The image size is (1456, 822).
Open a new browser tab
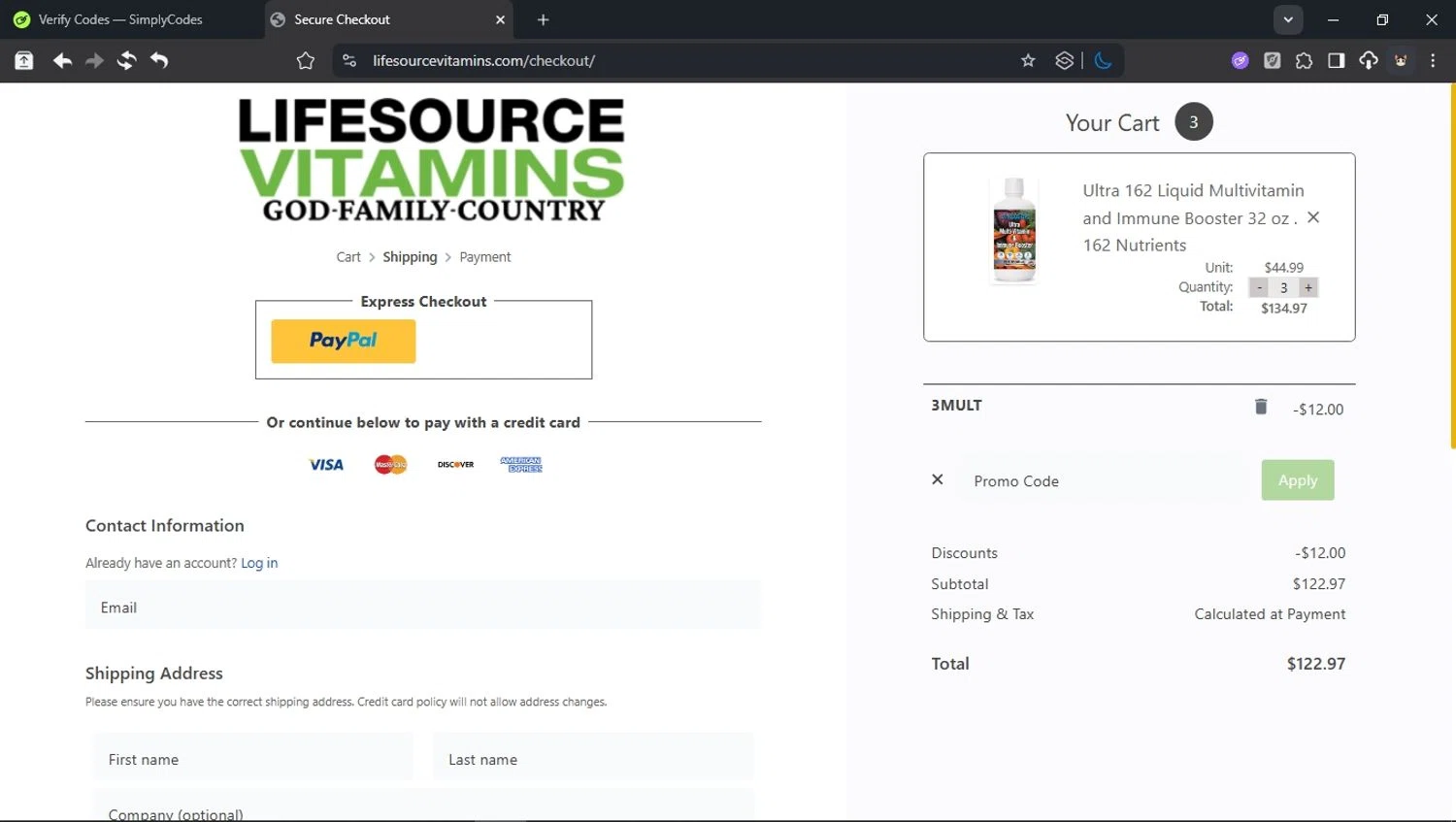543,19
